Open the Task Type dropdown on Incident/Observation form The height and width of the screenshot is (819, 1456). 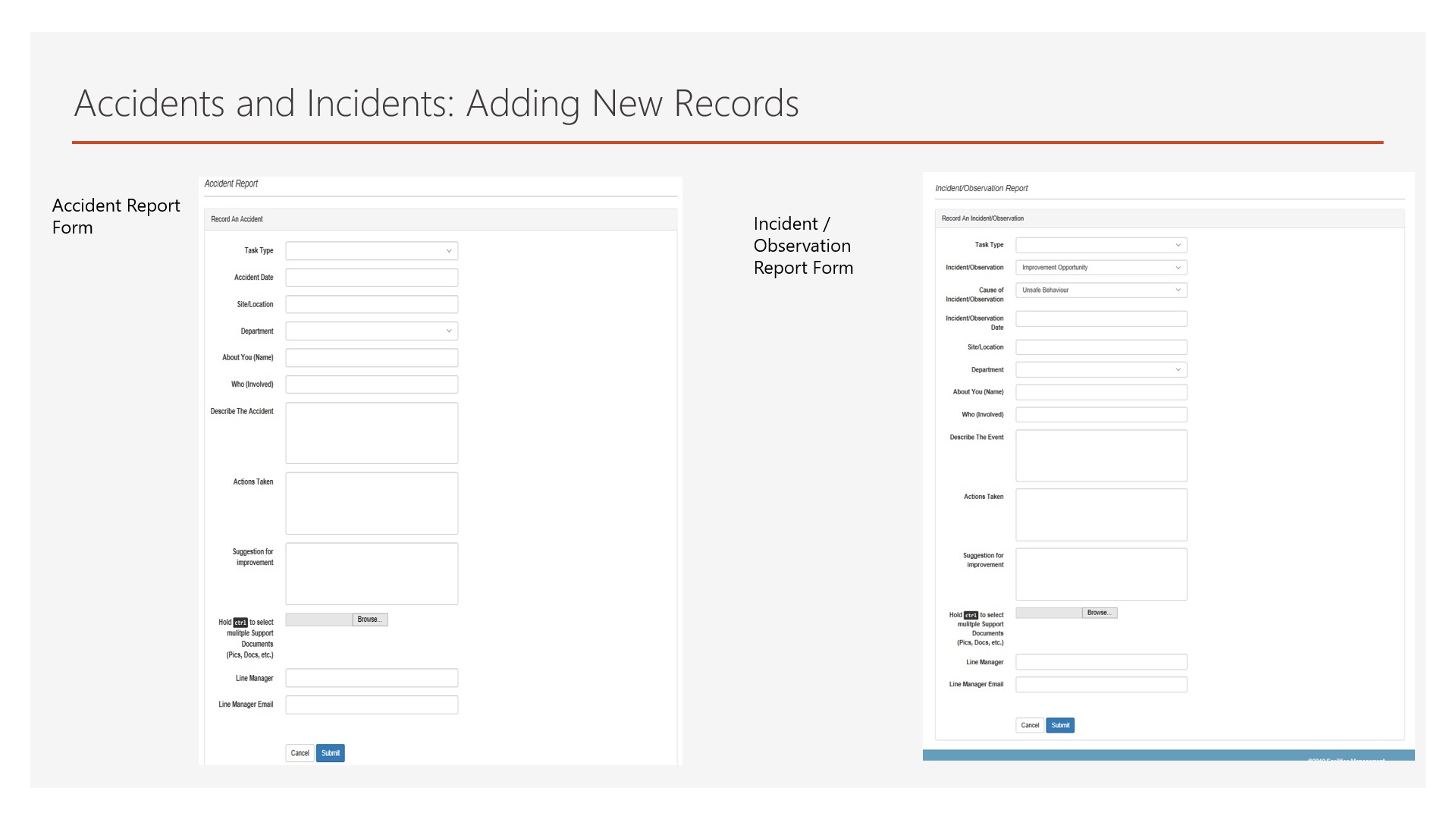(1100, 244)
